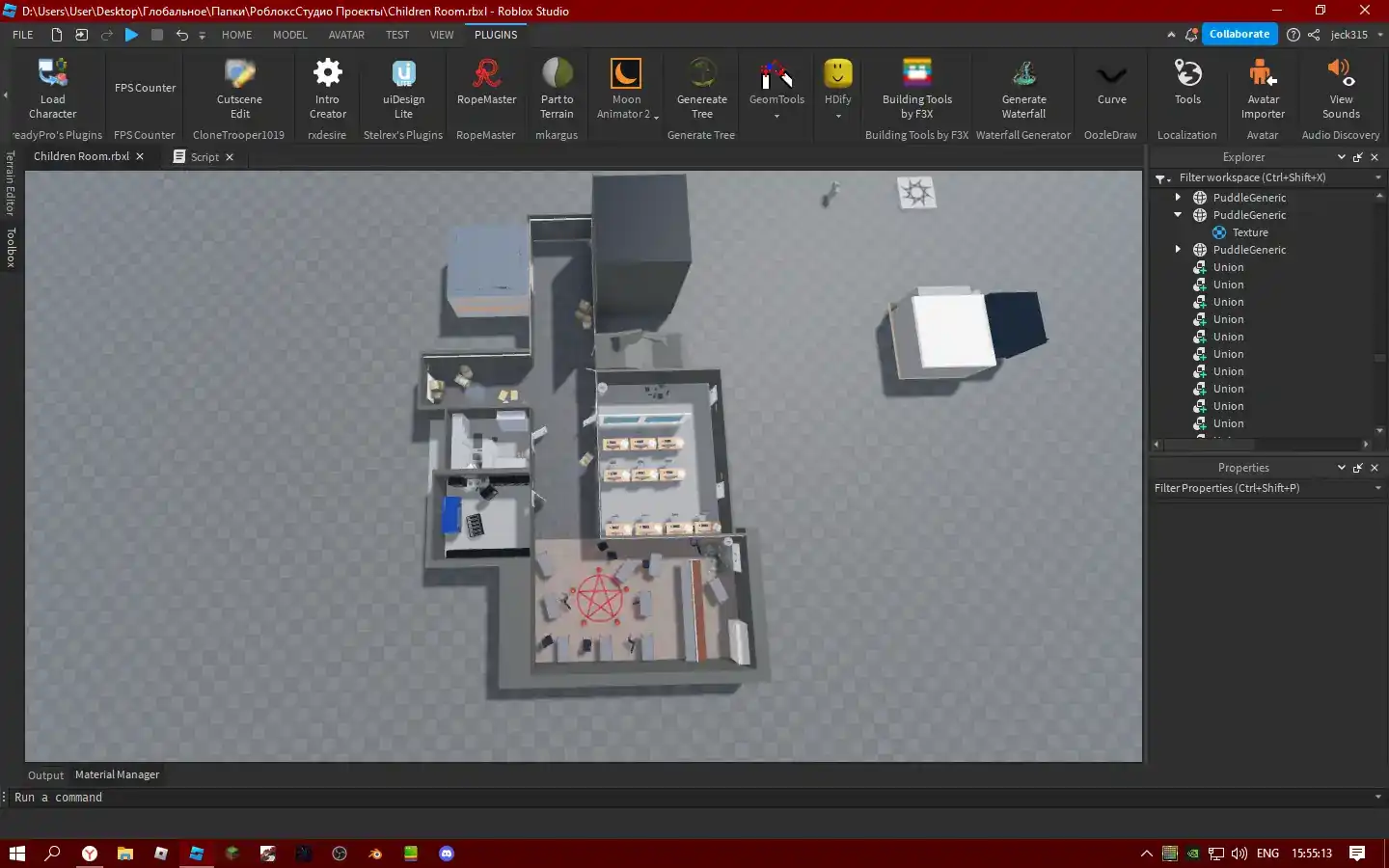Image resolution: width=1389 pixels, height=868 pixels.
Task: Open the Terrain Editor side panel
Action: tap(12, 183)
